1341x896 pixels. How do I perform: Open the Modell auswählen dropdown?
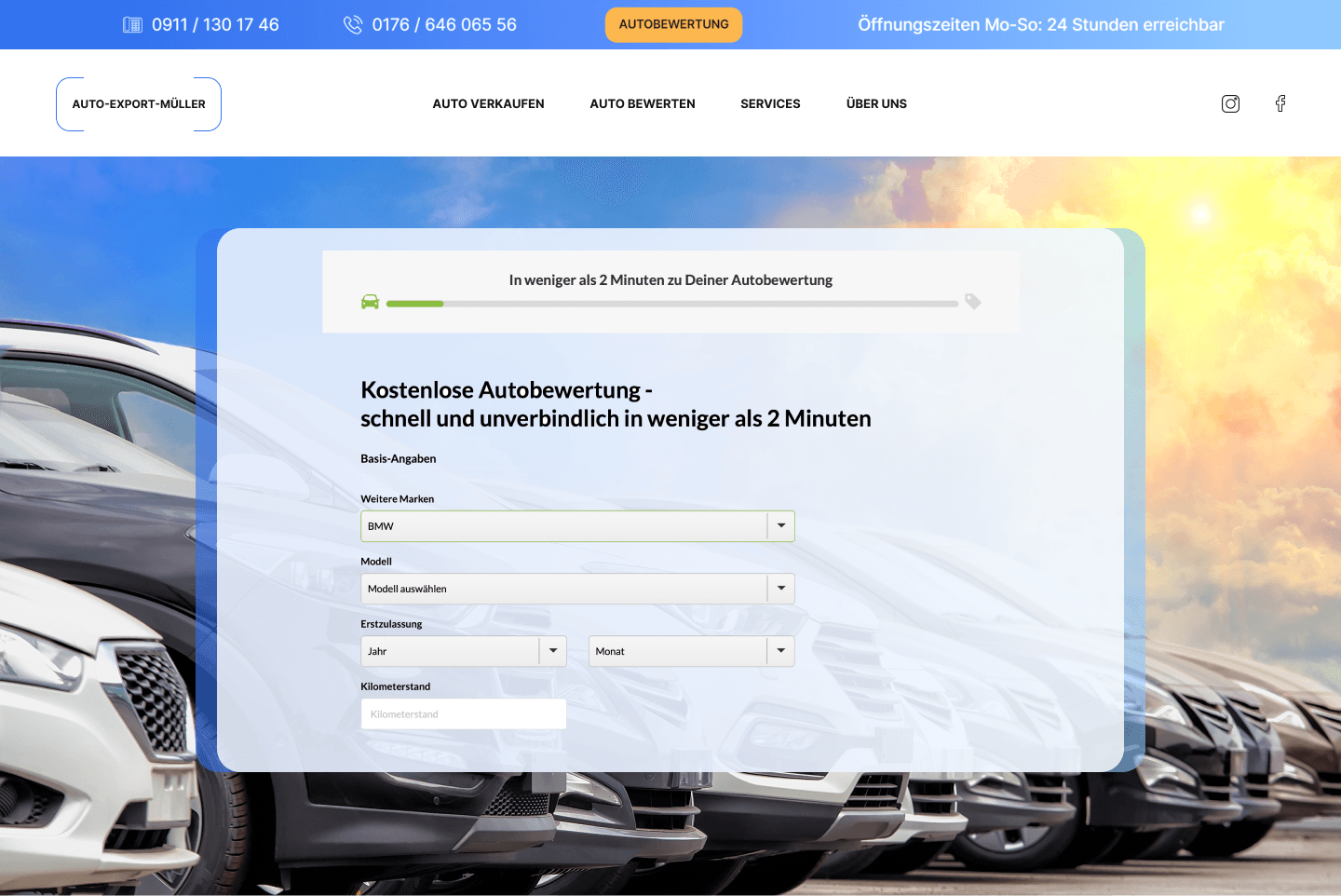click(577, 589)
